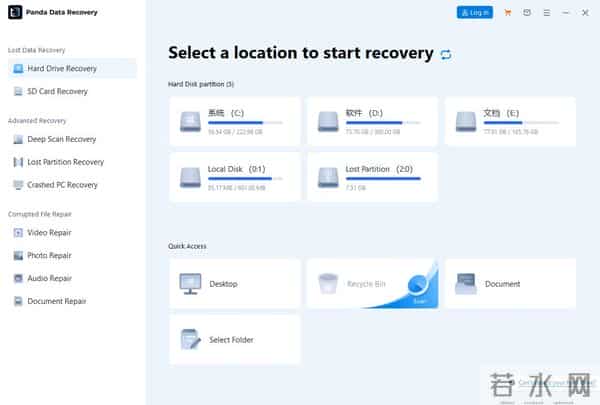Open Select Folder in Quick Access
600x405 pixels.
click(x=234, y=340)
